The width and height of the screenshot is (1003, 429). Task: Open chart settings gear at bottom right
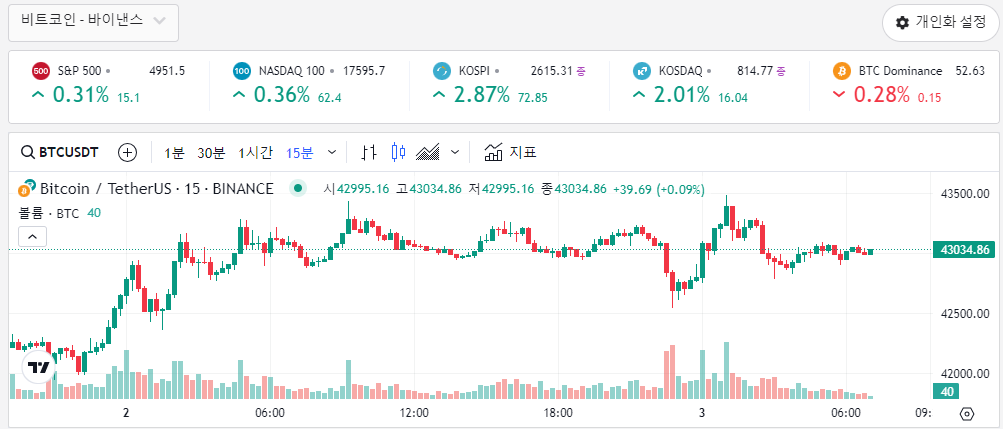pos(966,413)
